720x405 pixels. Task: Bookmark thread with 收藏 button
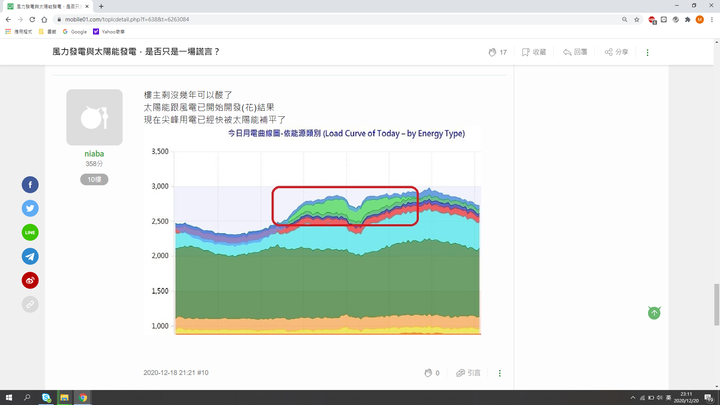[534, 52]
